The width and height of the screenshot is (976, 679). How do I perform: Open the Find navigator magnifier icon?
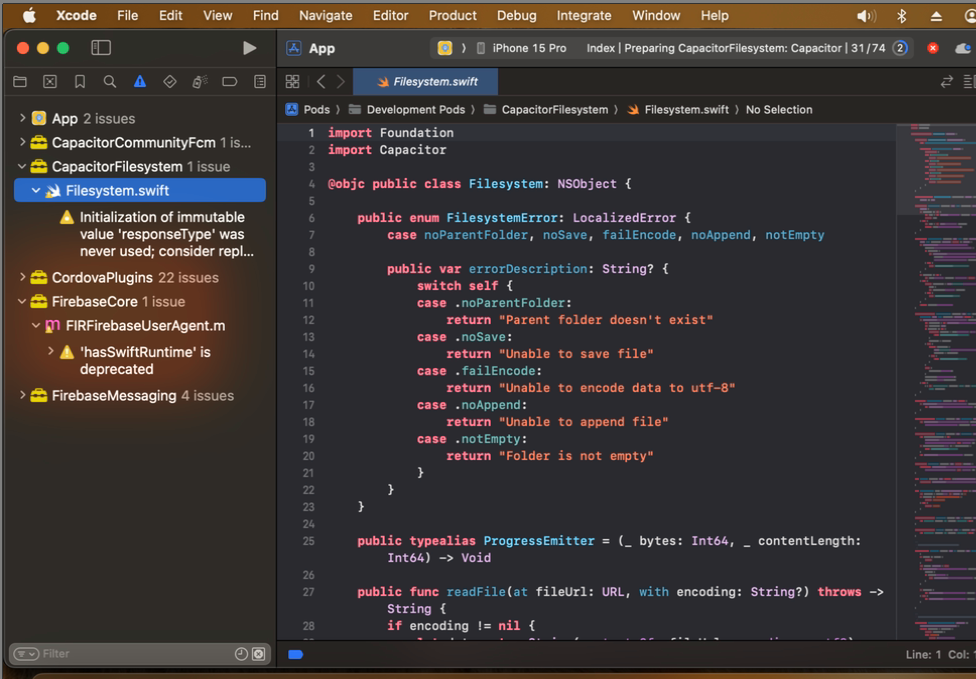tap(110, 82)
